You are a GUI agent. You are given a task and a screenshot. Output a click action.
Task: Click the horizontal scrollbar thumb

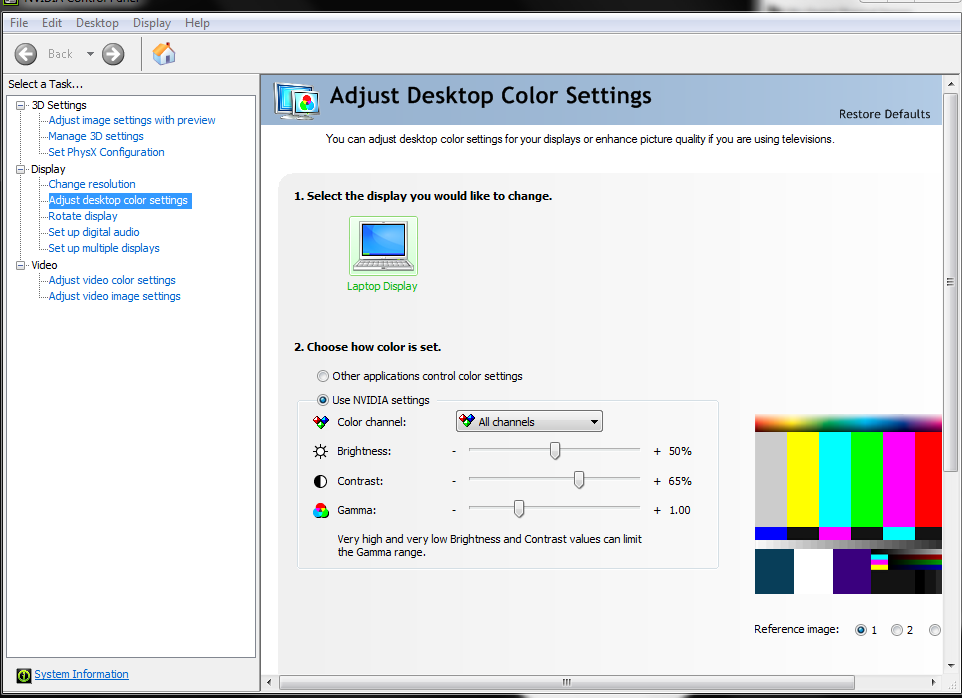point(567,682)
